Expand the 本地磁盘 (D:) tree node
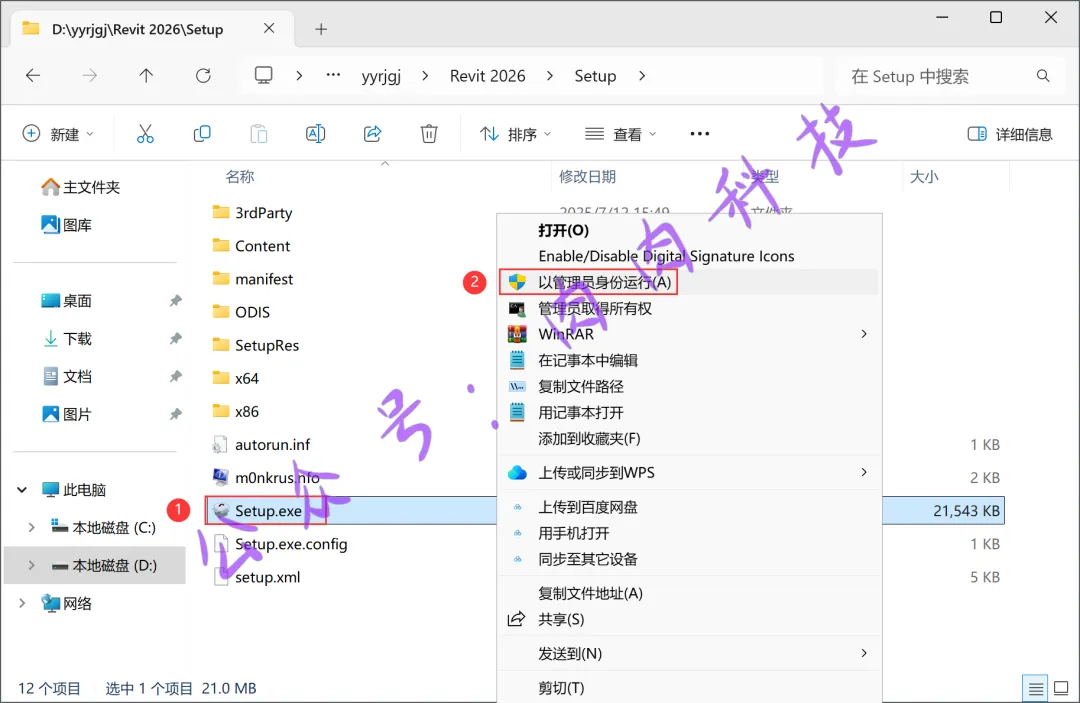 pos(32,565)
